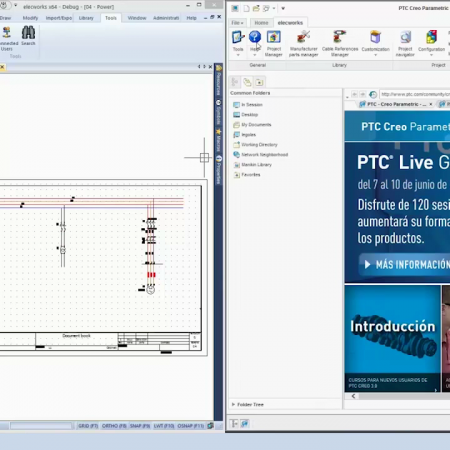Open Manufacturer parts manager
The width and height of the screenshot is (450, 450).
(303, 43)
